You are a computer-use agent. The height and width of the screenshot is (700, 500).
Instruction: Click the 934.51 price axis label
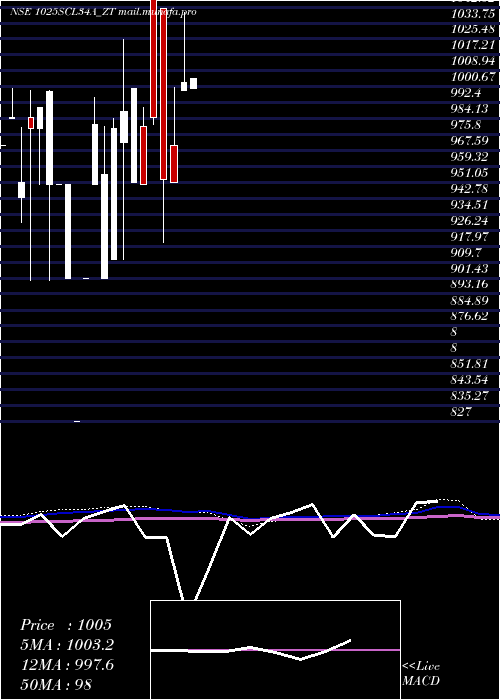pos(469,204)
